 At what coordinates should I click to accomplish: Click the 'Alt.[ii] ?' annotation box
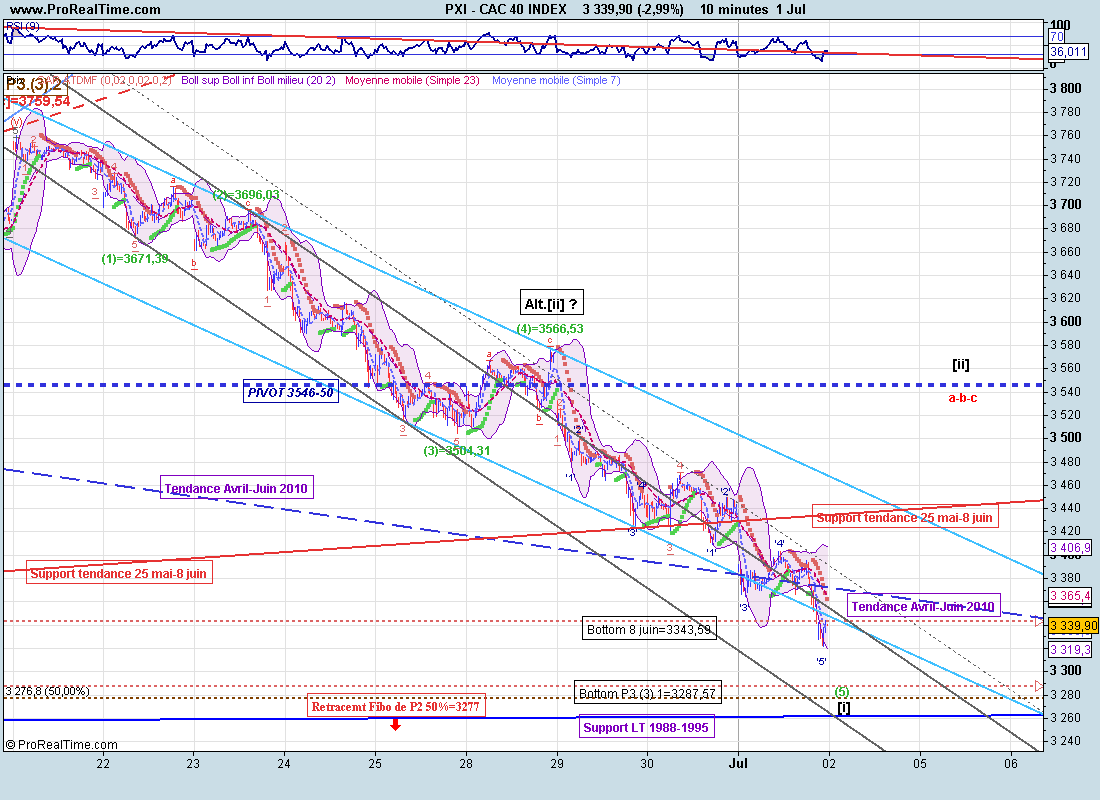tap(551, 304)
